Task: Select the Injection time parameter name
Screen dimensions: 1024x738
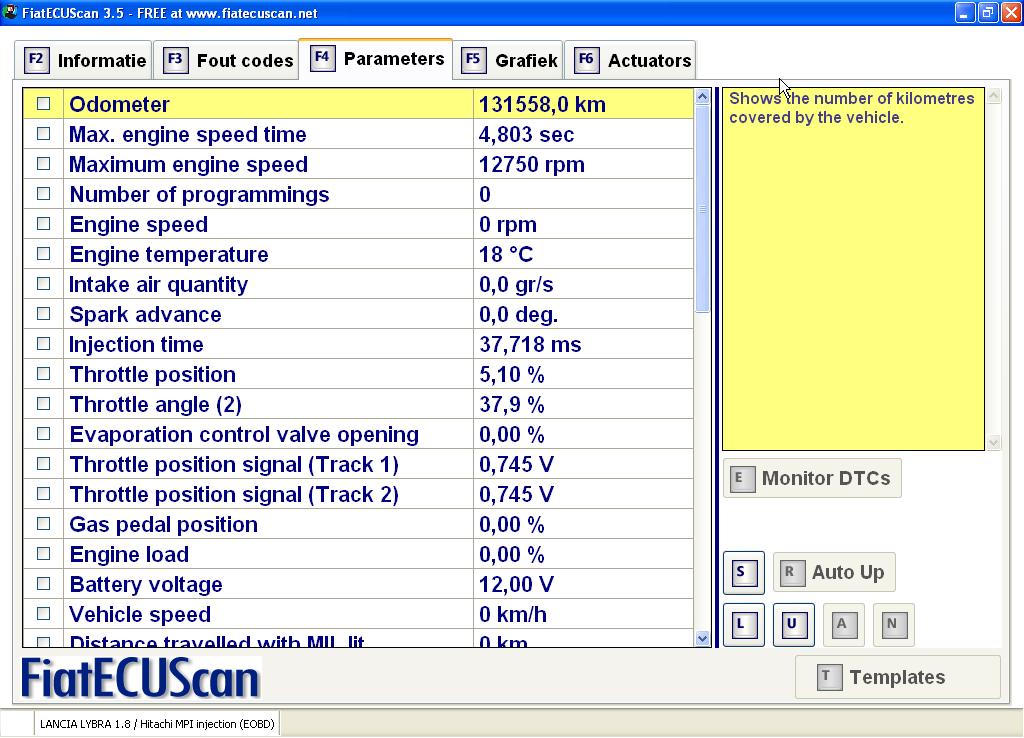Action: point(136,345)
